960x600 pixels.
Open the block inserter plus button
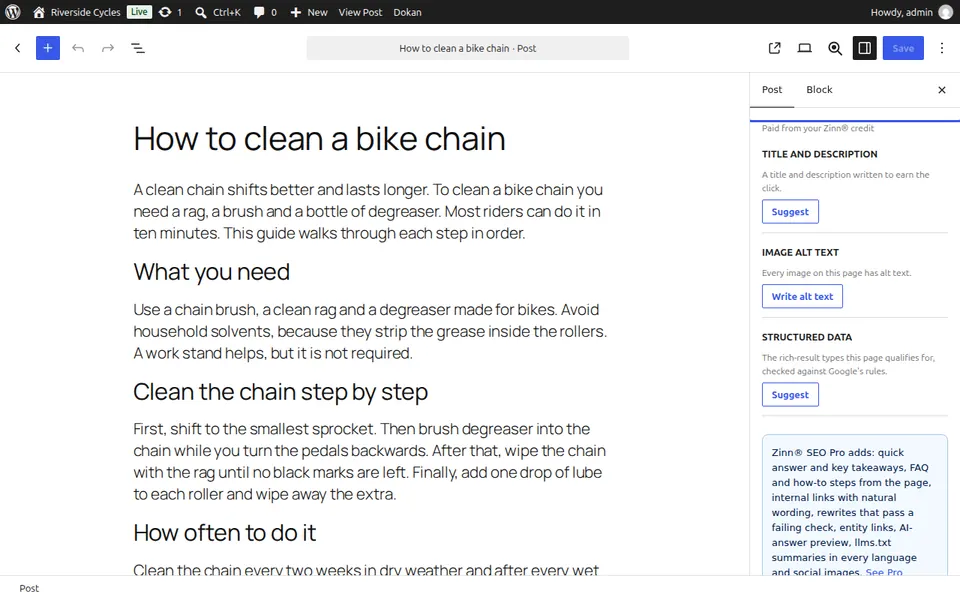coord(48,48)
